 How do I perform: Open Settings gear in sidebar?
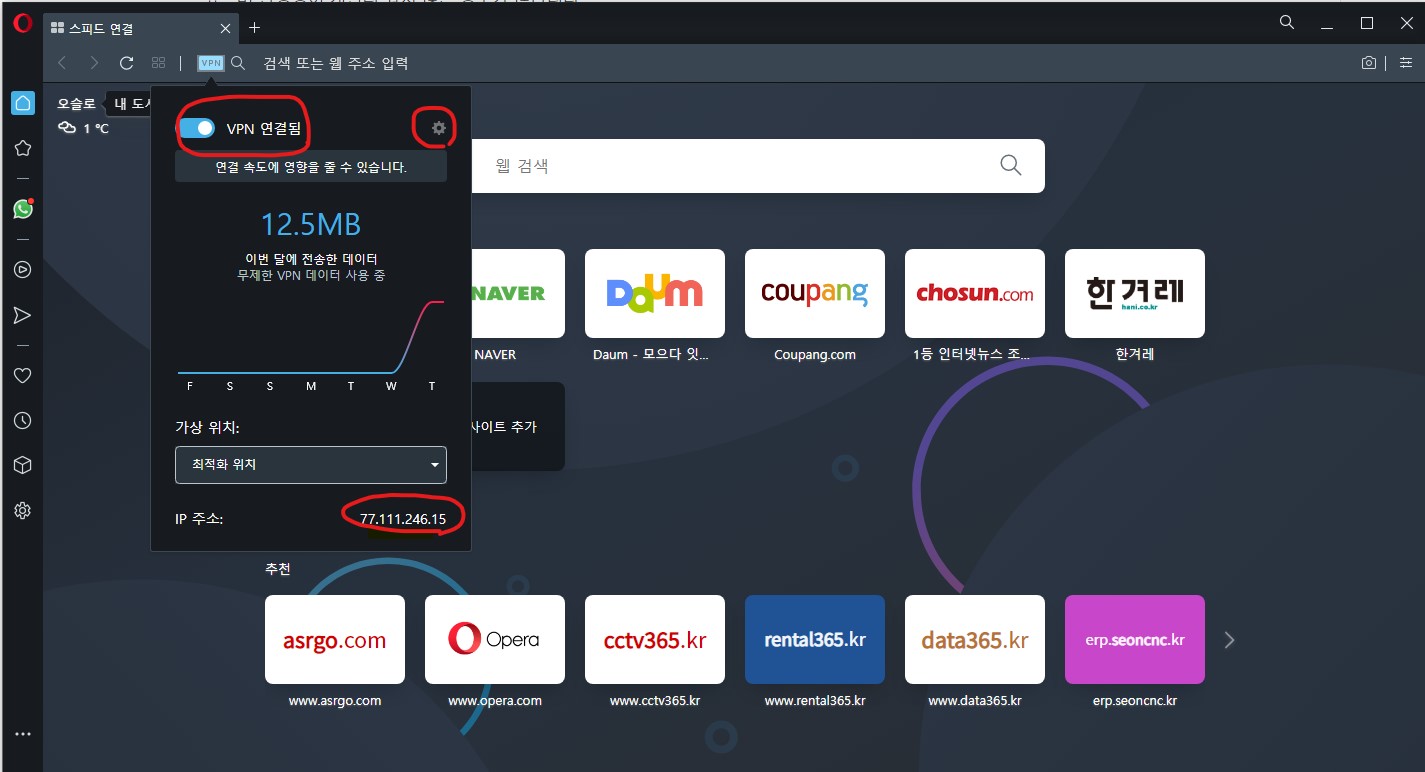tap(22, 511)
